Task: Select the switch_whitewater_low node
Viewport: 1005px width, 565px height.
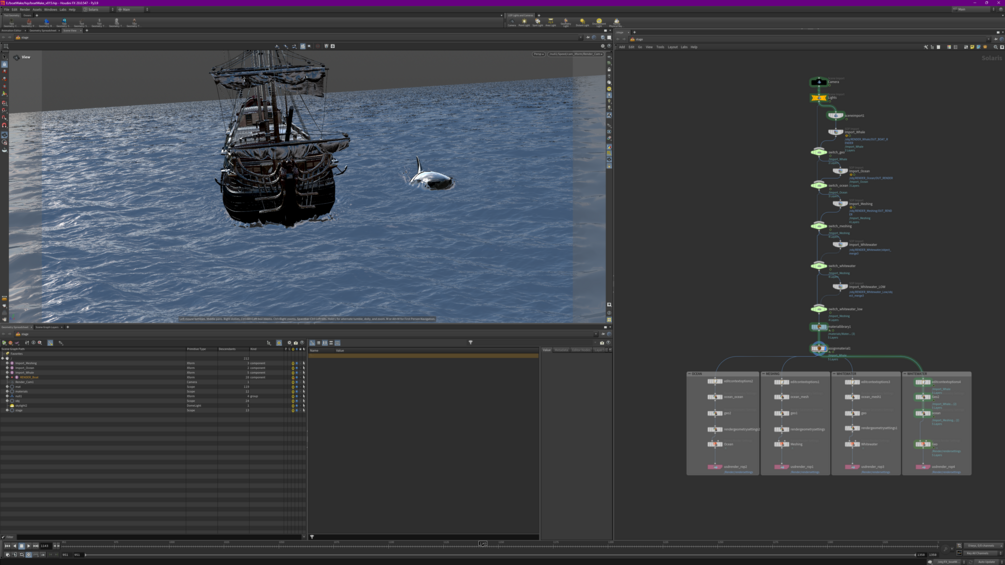Action: coord(818,309)
